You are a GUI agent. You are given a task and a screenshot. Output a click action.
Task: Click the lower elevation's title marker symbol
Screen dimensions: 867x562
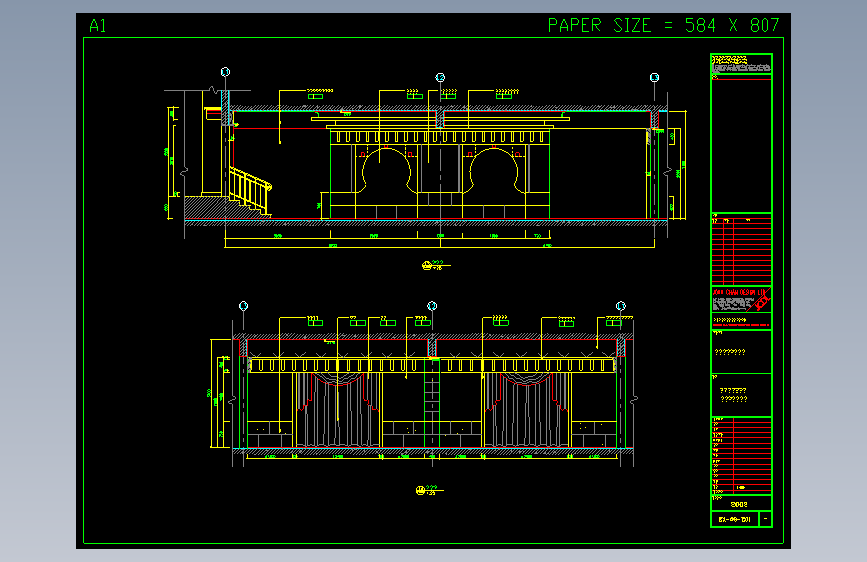point(421,491)
